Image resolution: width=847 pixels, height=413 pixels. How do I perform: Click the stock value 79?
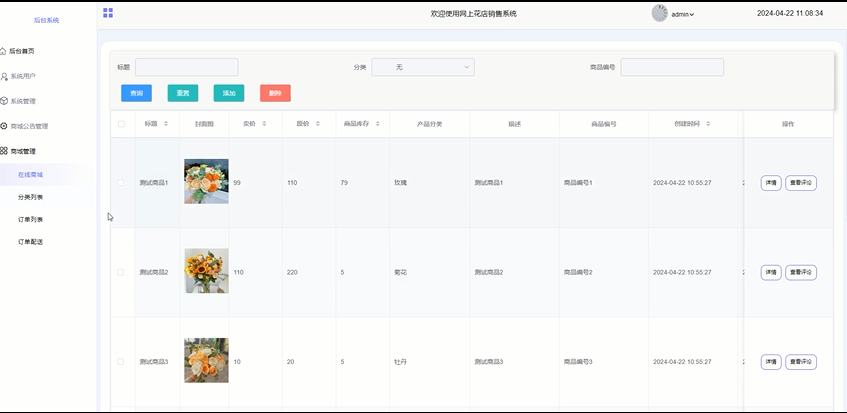tap(344, 183)
